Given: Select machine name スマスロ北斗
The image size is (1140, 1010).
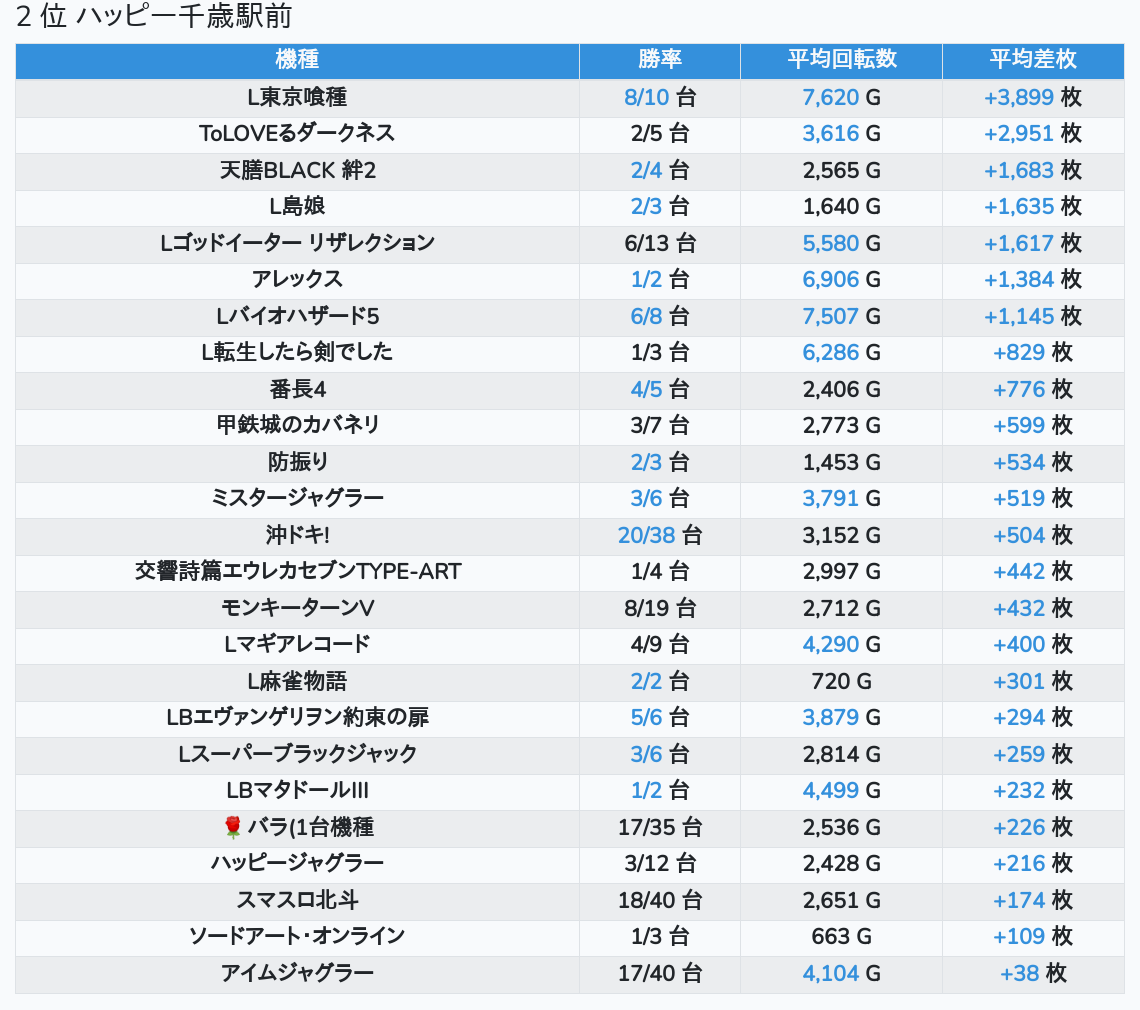Looking at the screenshot, I should pyautogui.click(x=297, y=900).
